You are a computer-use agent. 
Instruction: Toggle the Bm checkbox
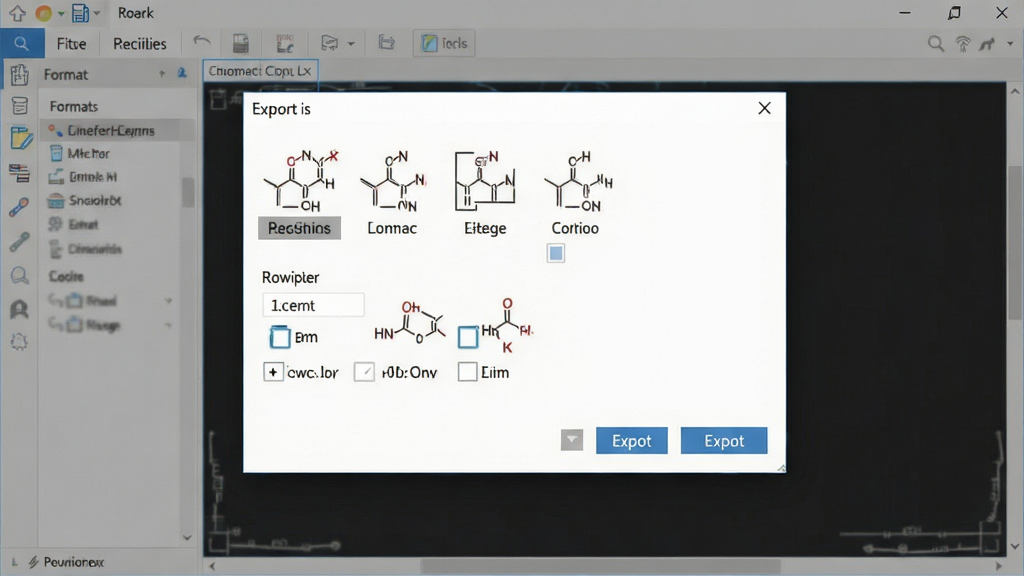coord(280,337)
